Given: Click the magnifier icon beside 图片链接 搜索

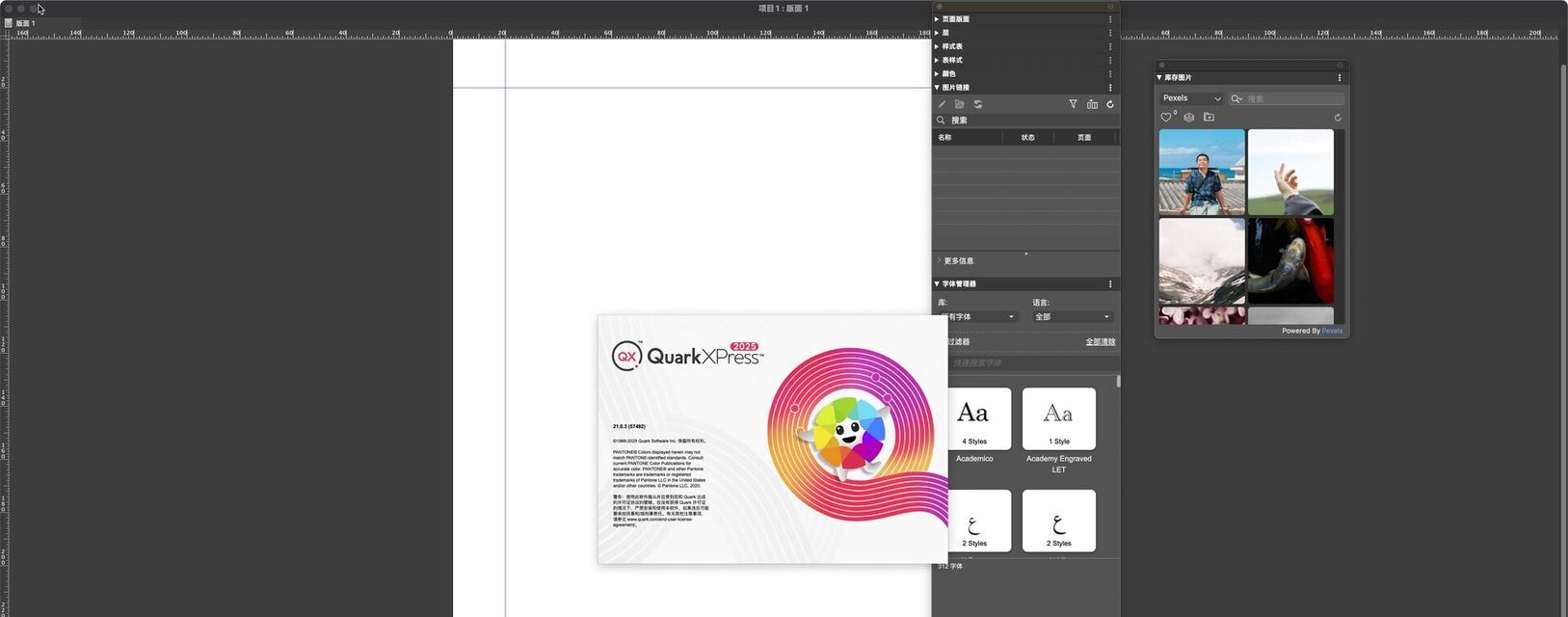Looking at the screenshot, I should [x=941, y=121].
